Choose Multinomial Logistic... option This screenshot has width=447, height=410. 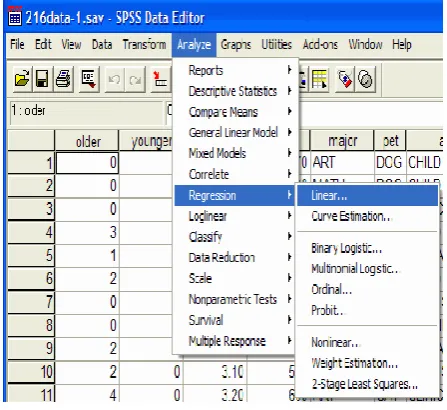point(367,269)
